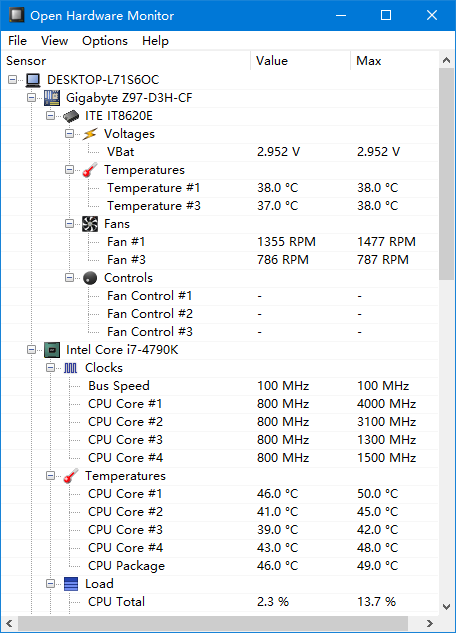Collapse the CPU Temperatures group
456x633 pixels.
[50, 476]
